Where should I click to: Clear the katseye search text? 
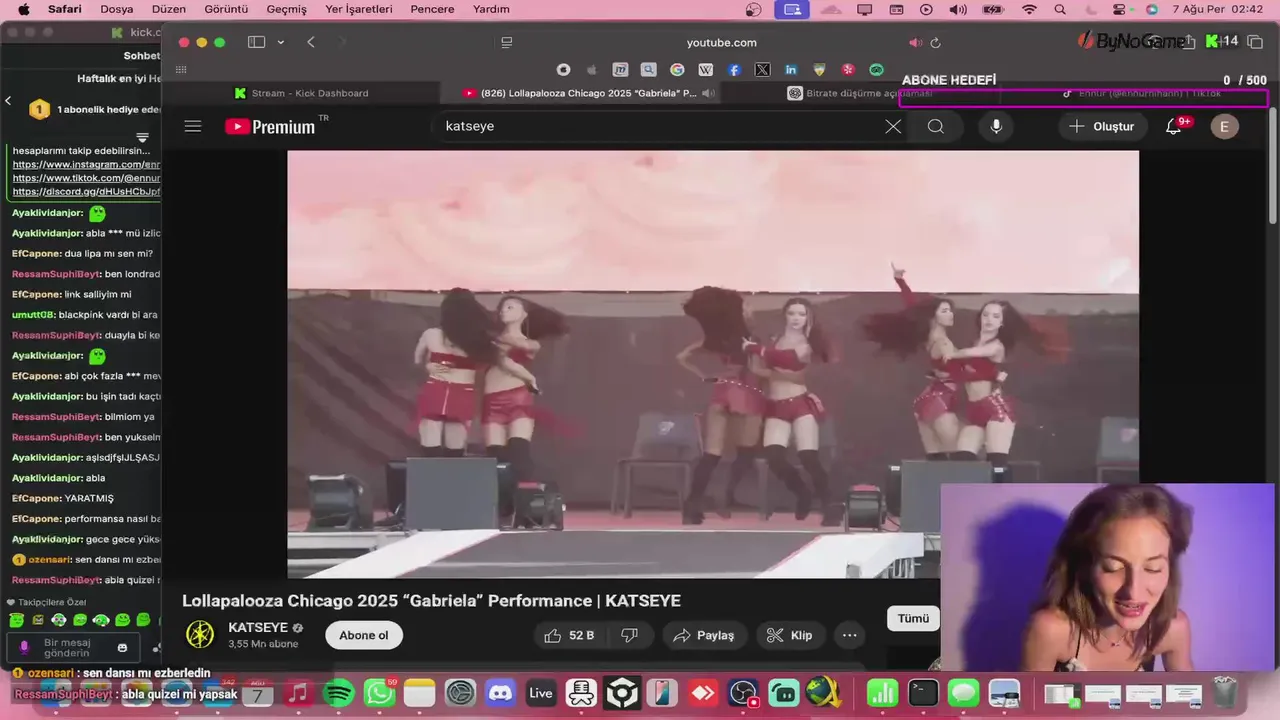(893, 126)
